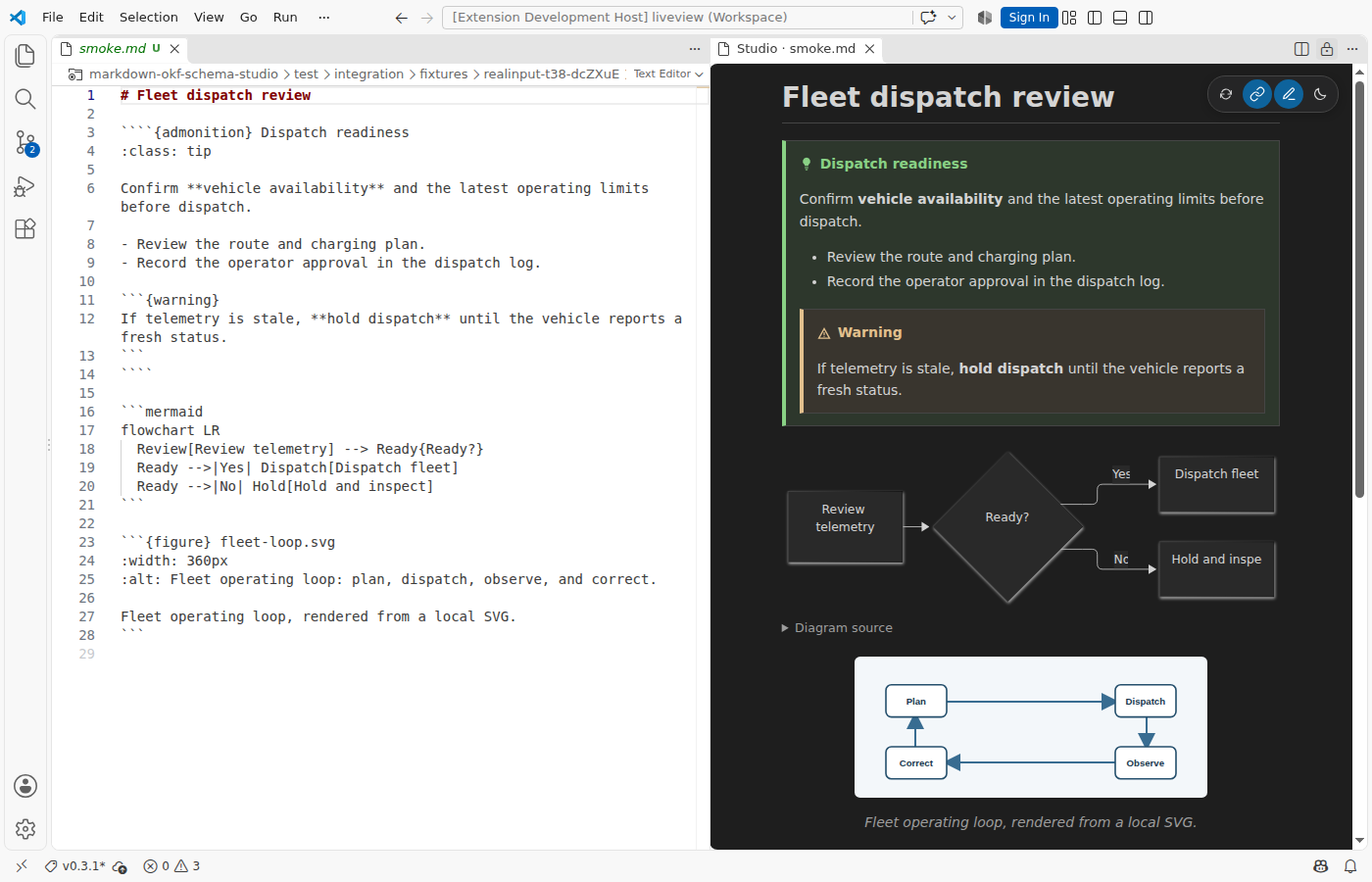
Task: Go back with the left navigation arrow
Action: coord(402,18)
